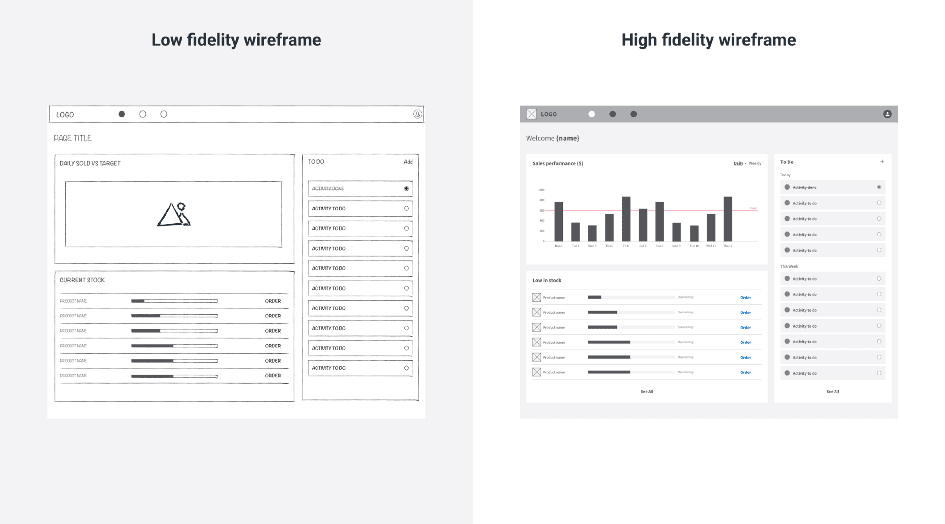Click See All under Low in stock
The height and width of the screenshot is (524, 945).
[x=647, y=392]
